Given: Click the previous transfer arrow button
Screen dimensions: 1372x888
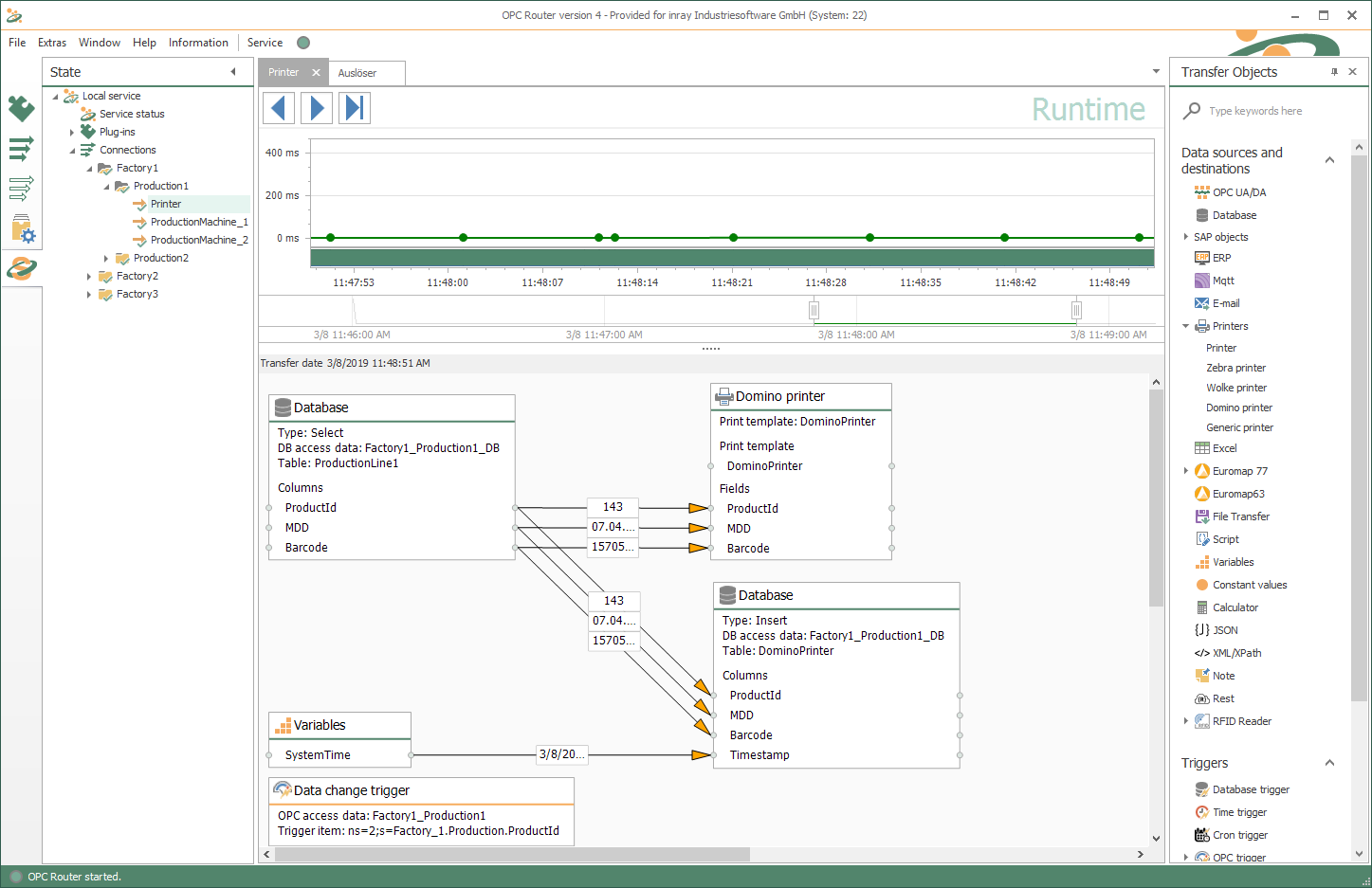Looking at the screenshot, I should pos(279,108).
